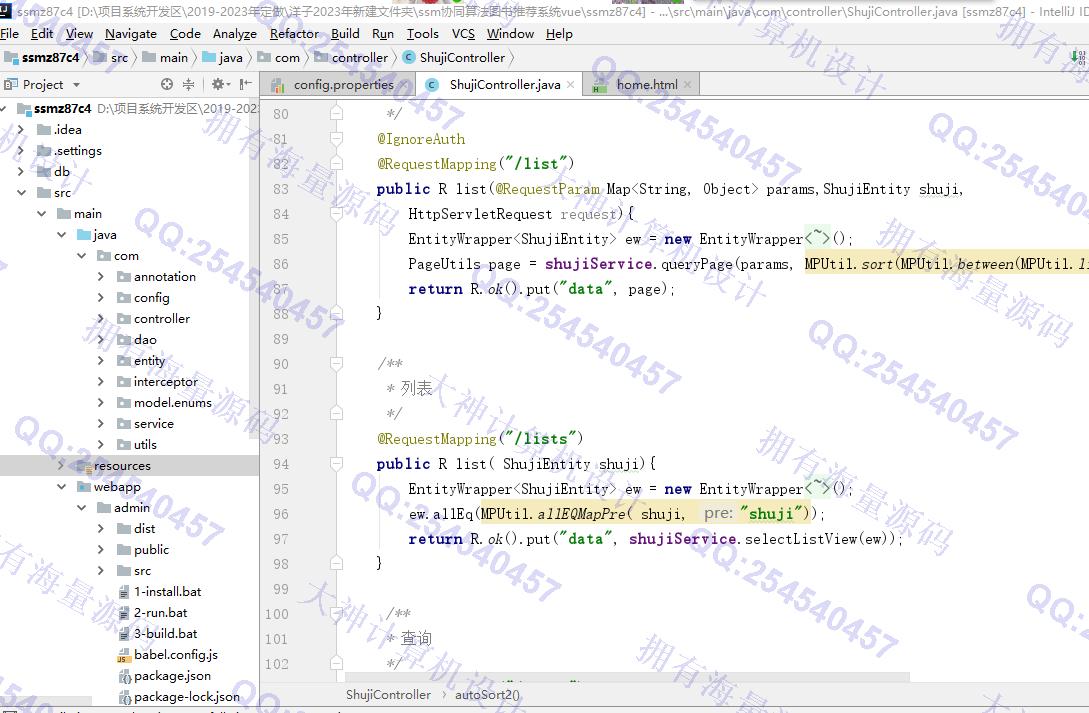1089x713 pixels.
Task: Select the public folder in tree
Action: (x=151, y=550)
